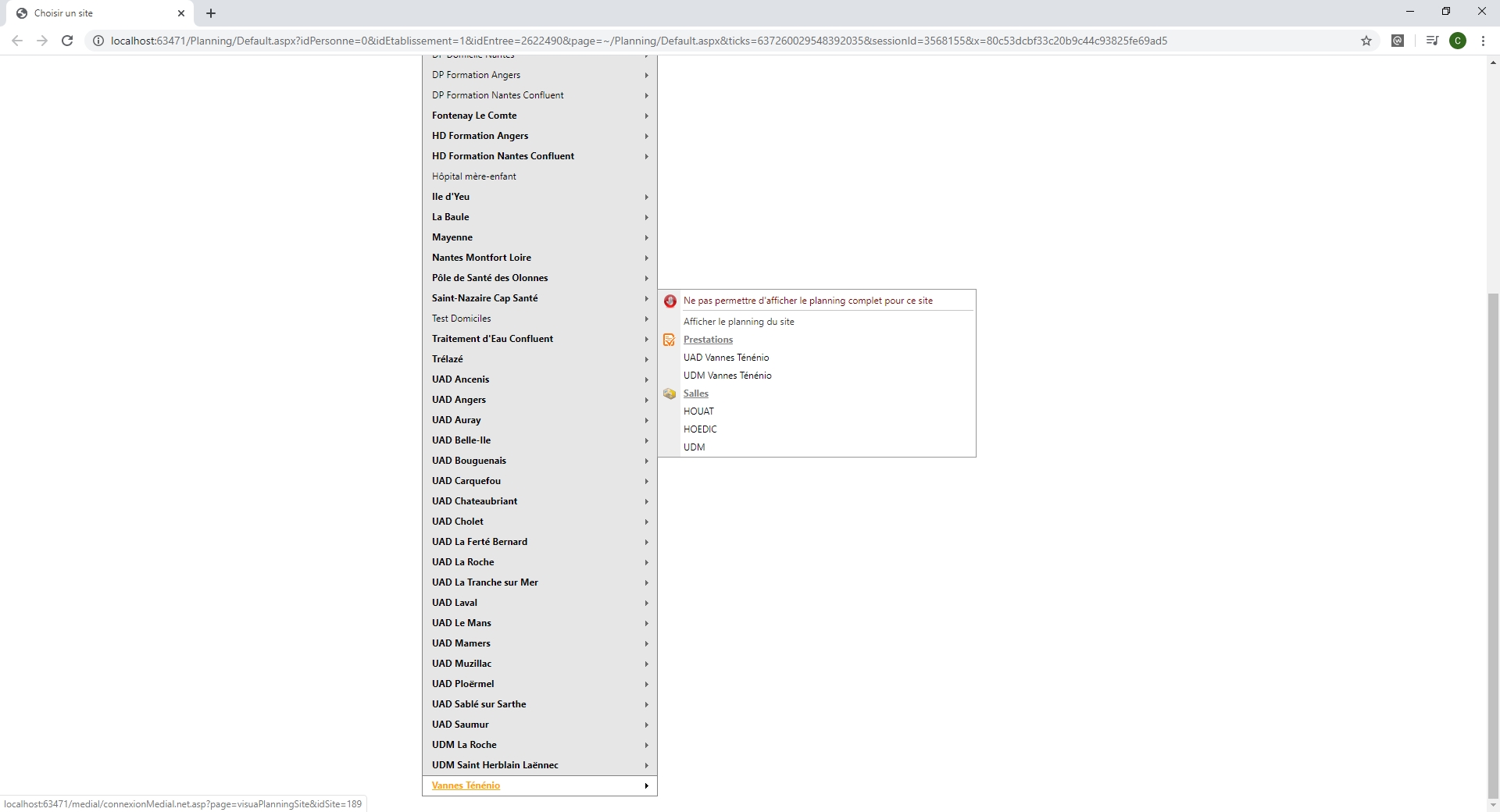Select the HOUAT room
1500x812 pixels.
[x=698, y=411]
